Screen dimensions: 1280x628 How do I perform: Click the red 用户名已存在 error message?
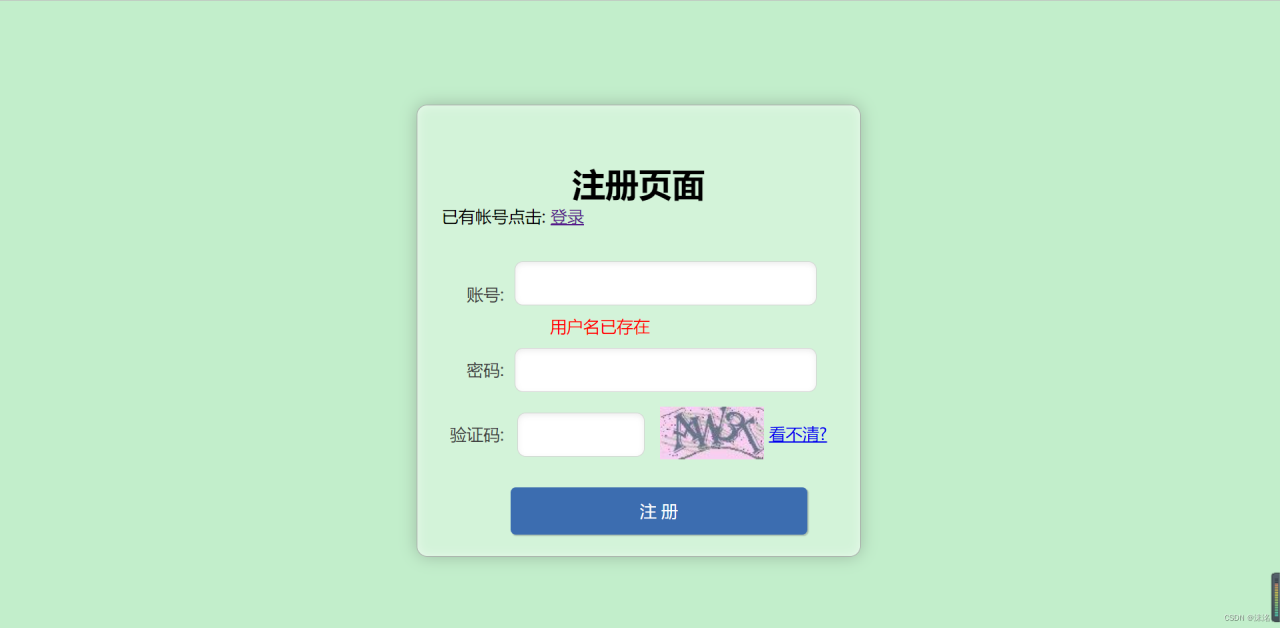pyautogui.click(x=600, y=327)
